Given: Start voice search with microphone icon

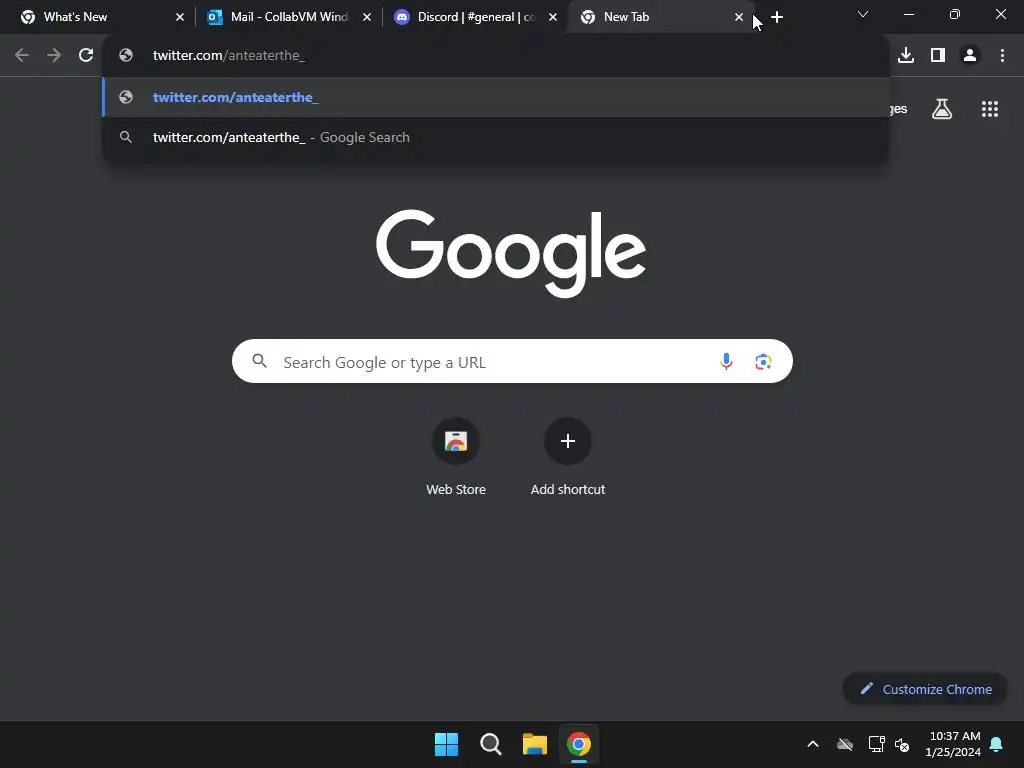Looking at the screenshot, I should [726, 361].
